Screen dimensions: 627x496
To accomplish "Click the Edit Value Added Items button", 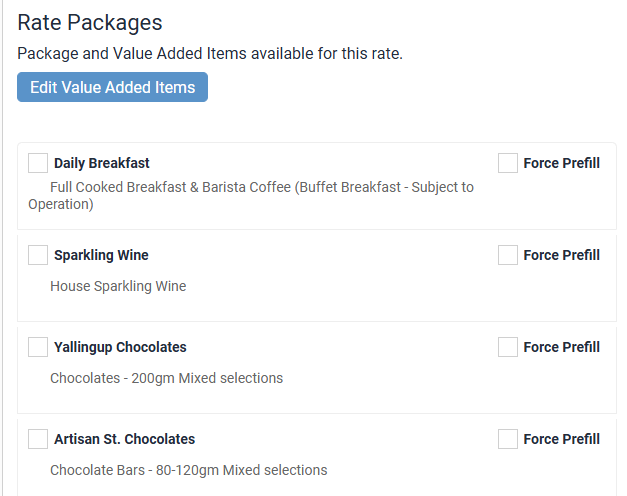I will (112, 87).
